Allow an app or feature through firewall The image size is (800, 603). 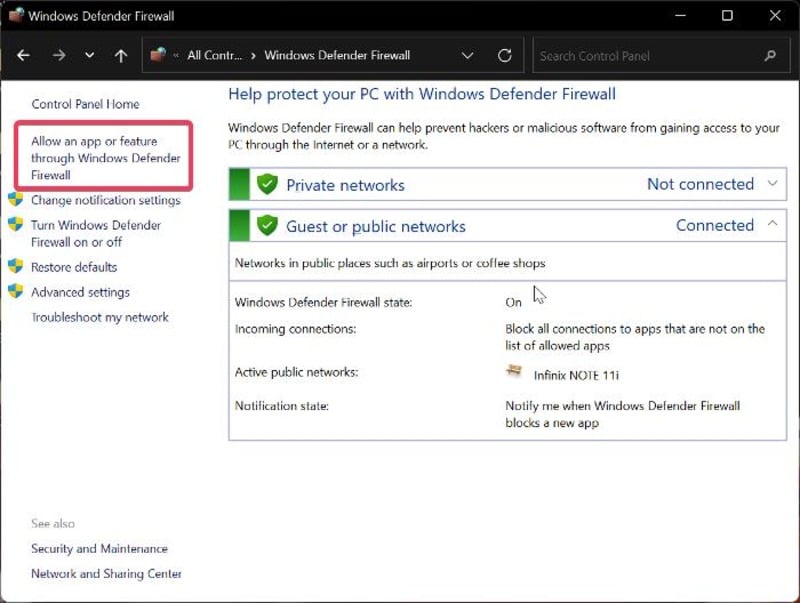tap(106, 158)
